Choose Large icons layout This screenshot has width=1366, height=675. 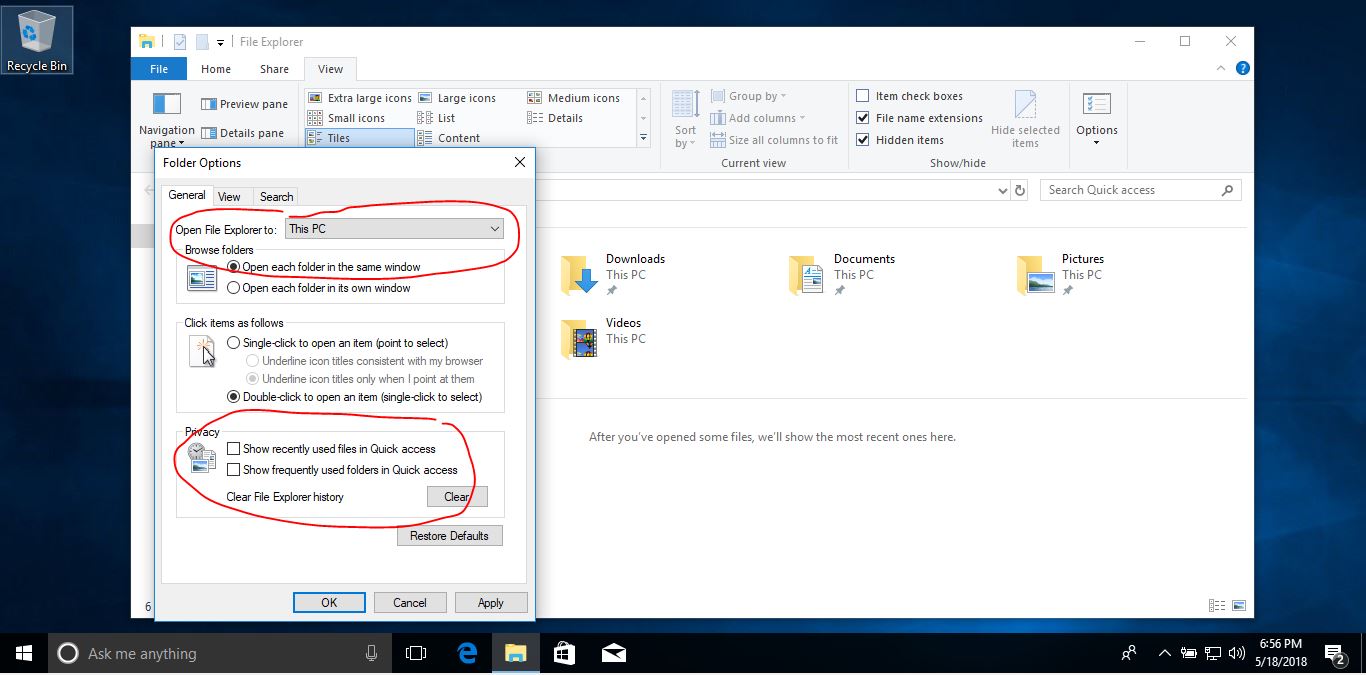457,98
